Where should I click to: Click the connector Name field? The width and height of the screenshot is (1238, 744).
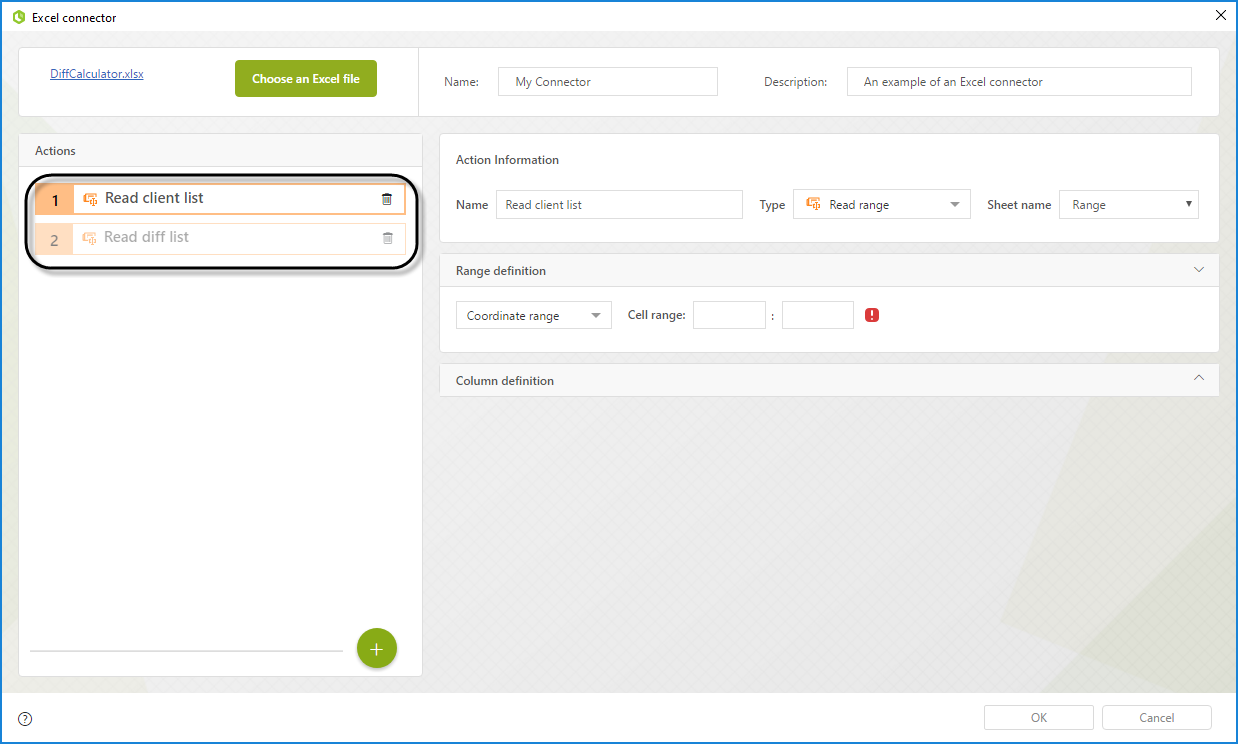point(607,82)
